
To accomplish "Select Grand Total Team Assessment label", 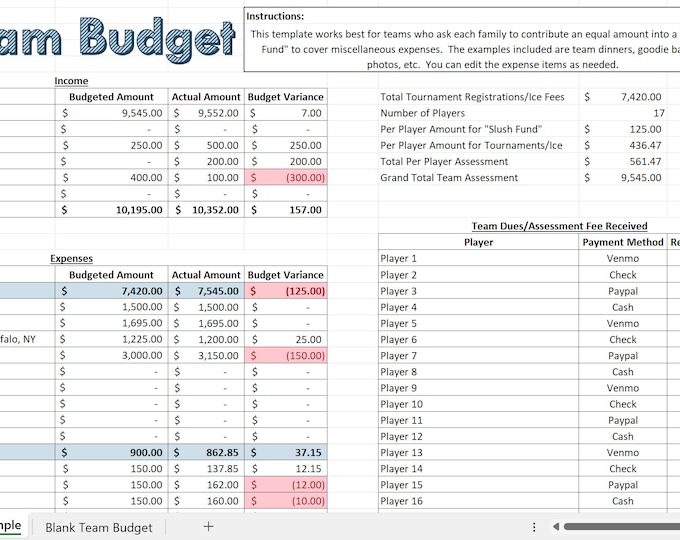I will 449,178.
